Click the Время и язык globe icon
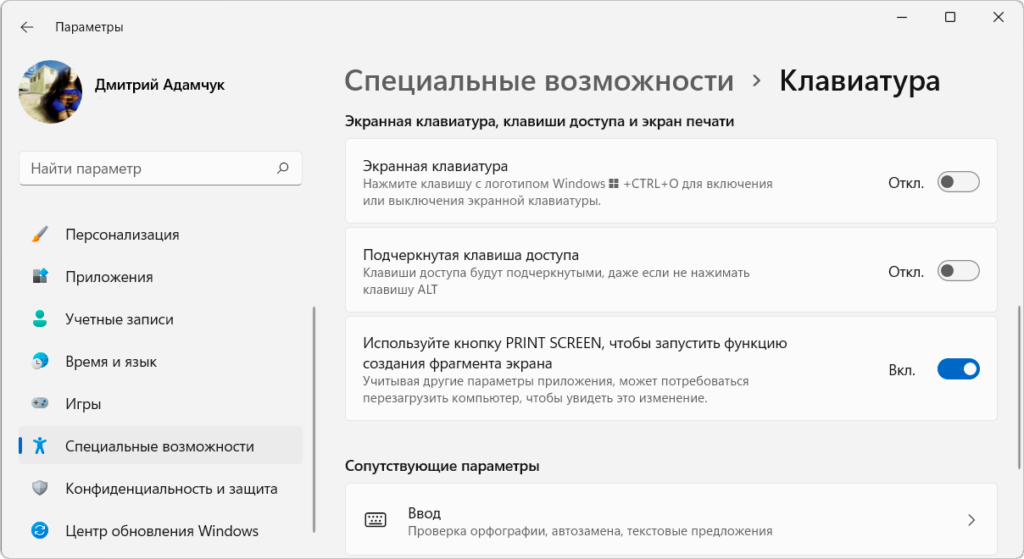 tap(40, 362)
